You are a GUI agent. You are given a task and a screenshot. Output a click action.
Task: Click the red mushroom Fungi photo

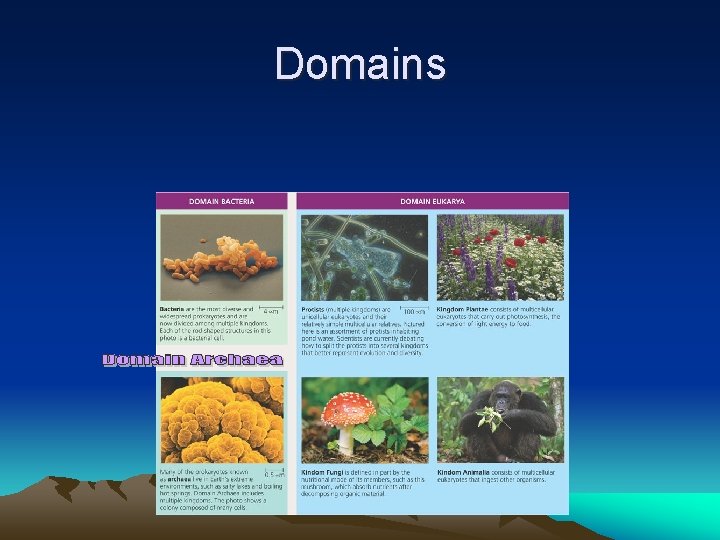(x=365, y=420)
